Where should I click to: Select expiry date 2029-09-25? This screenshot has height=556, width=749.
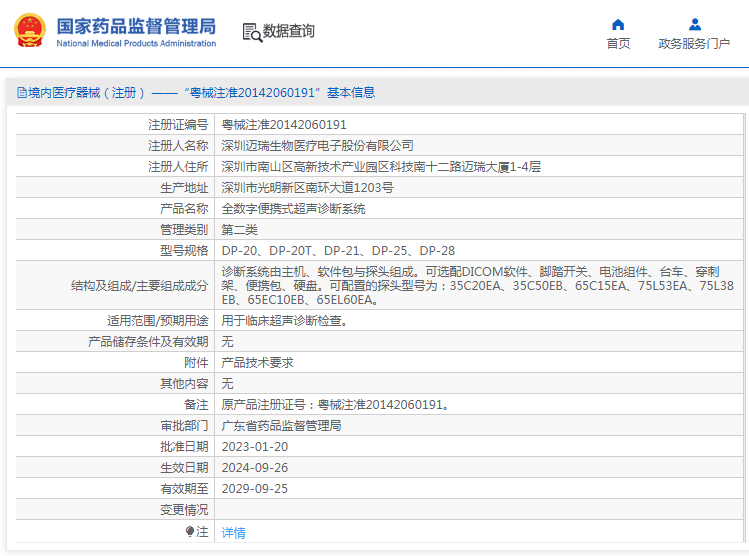coord(255,489)
